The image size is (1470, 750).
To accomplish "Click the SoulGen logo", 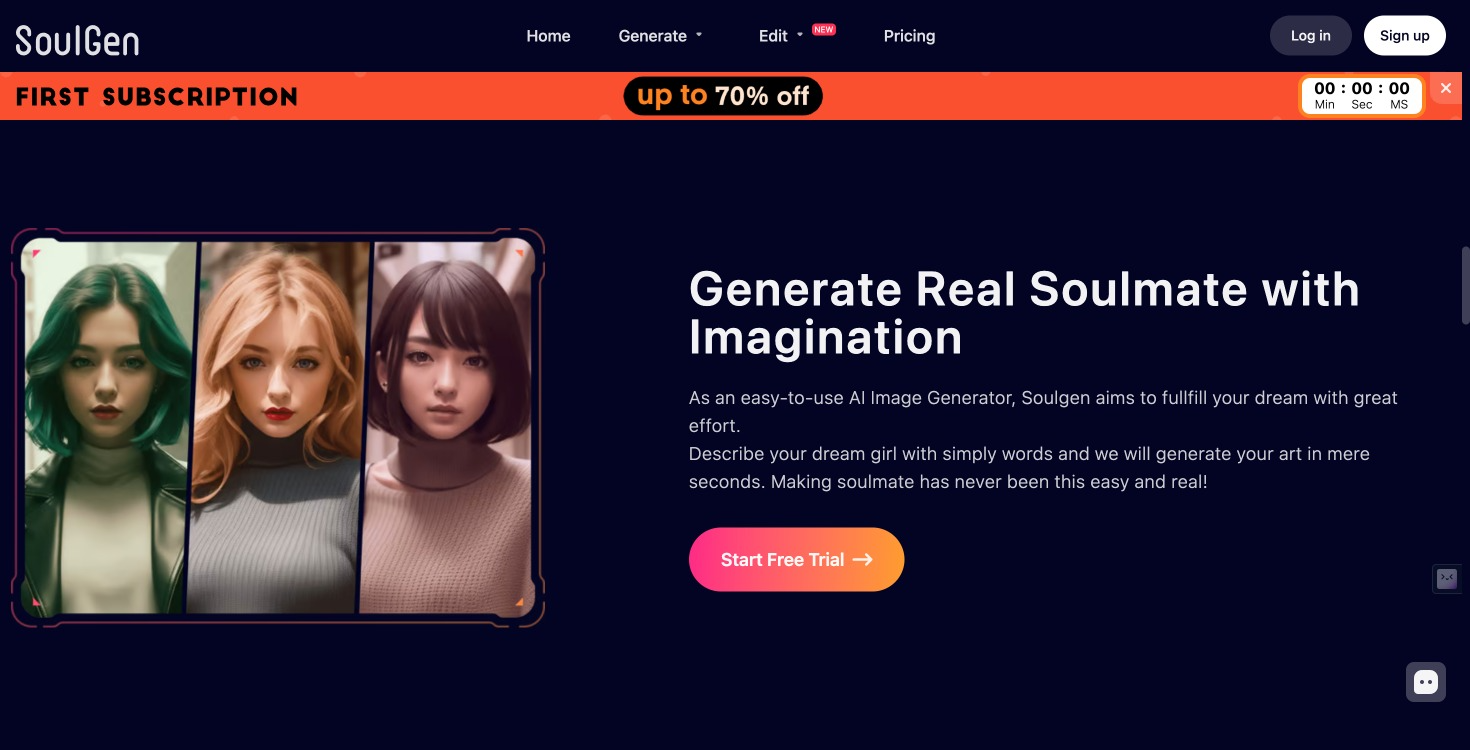I will point(77,39).
